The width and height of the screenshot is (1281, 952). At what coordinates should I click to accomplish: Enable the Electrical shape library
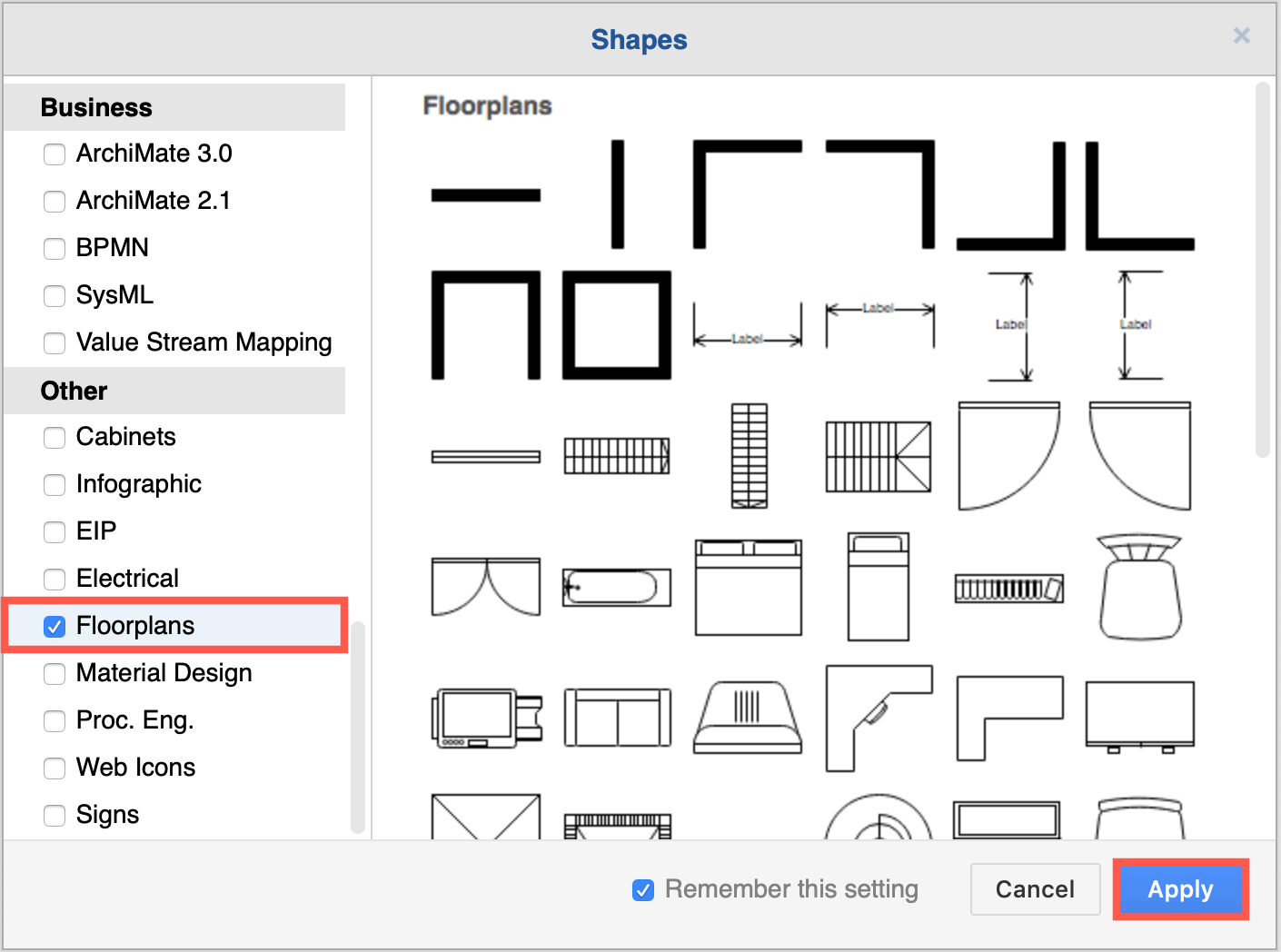(x=55, y=579)
